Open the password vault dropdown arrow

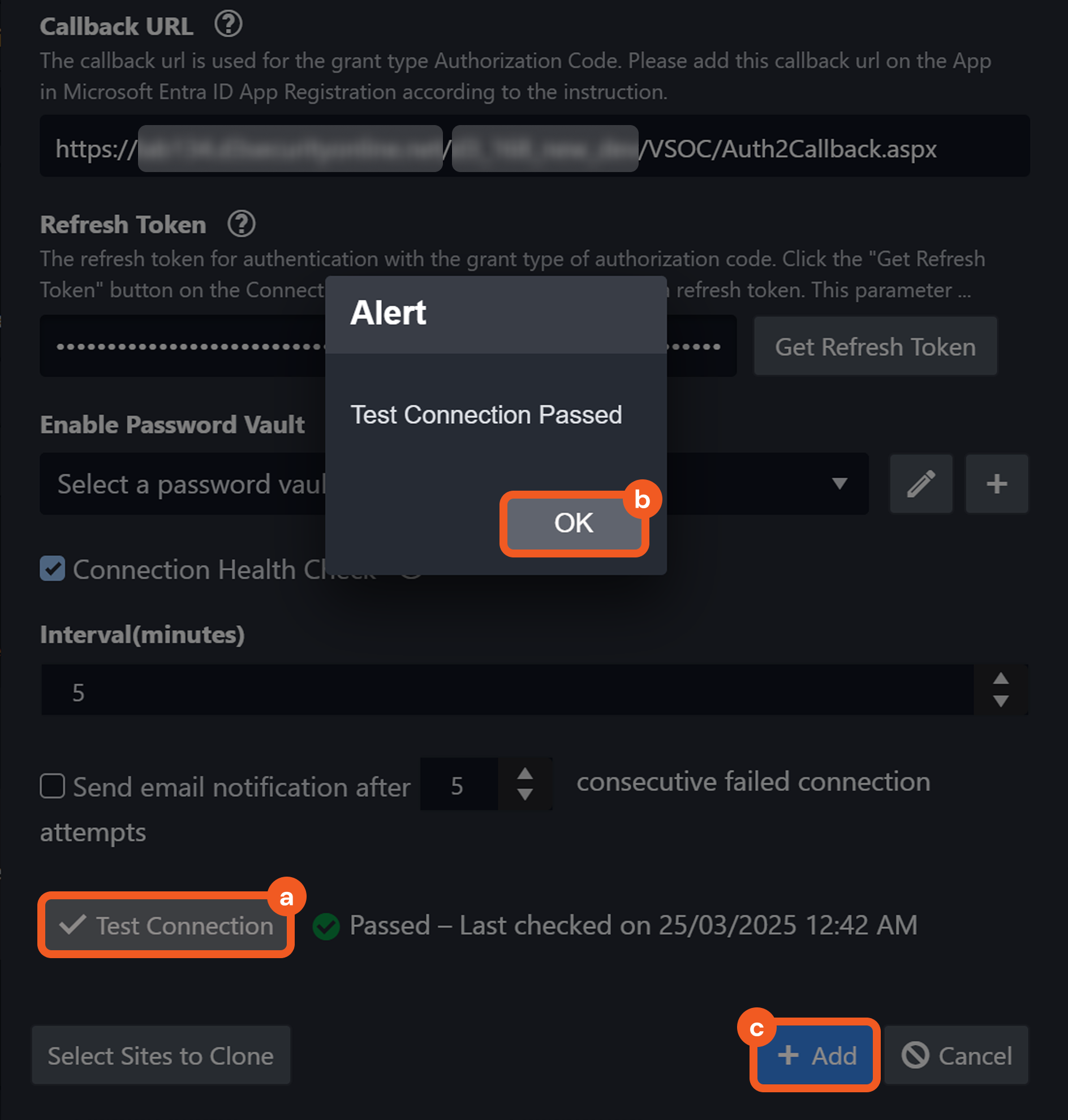(x=839, y=484)
